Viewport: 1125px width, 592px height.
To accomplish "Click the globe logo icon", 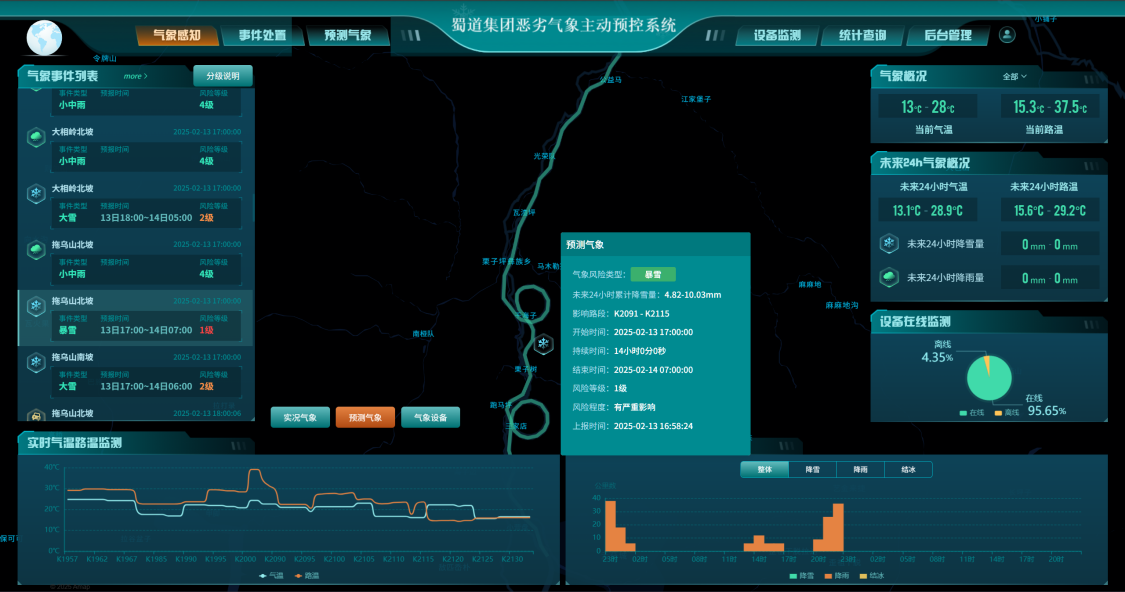I will pyautogui.click(x=44, y=38).
